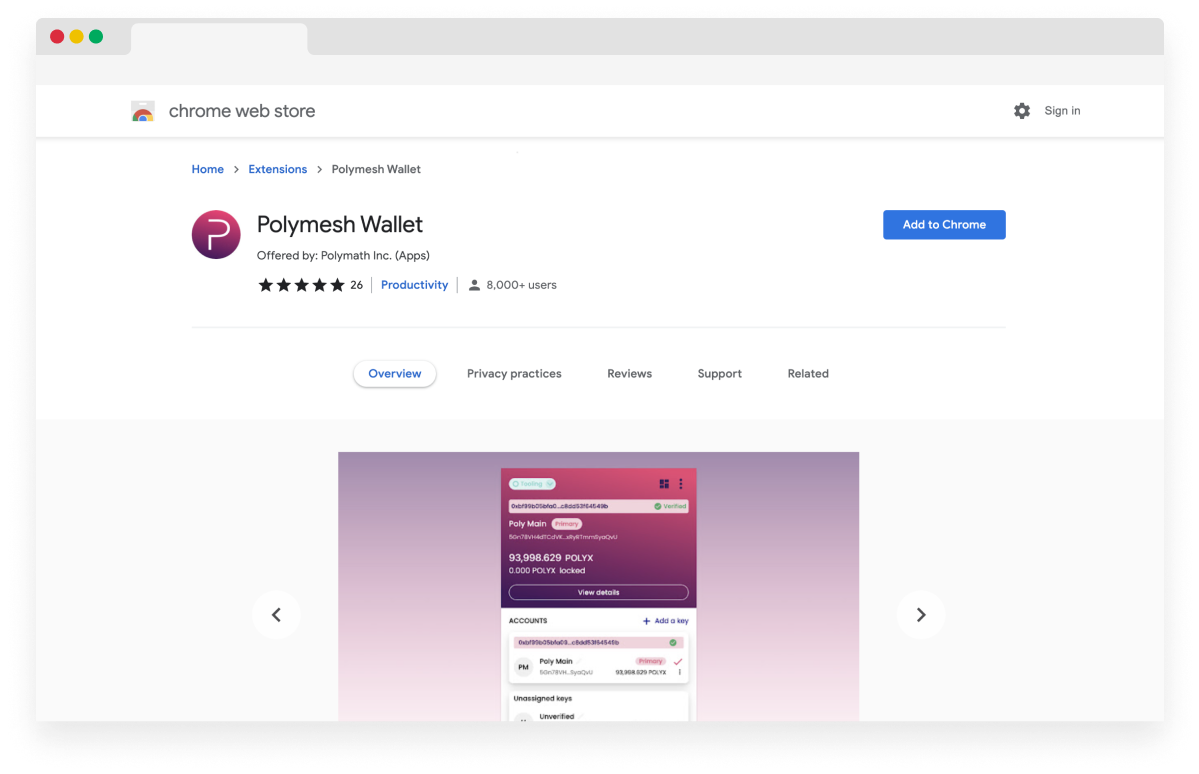Click the Chrome Web Store rainbow logo
The height and width of the screenshot is (774, 1199).
142,112
